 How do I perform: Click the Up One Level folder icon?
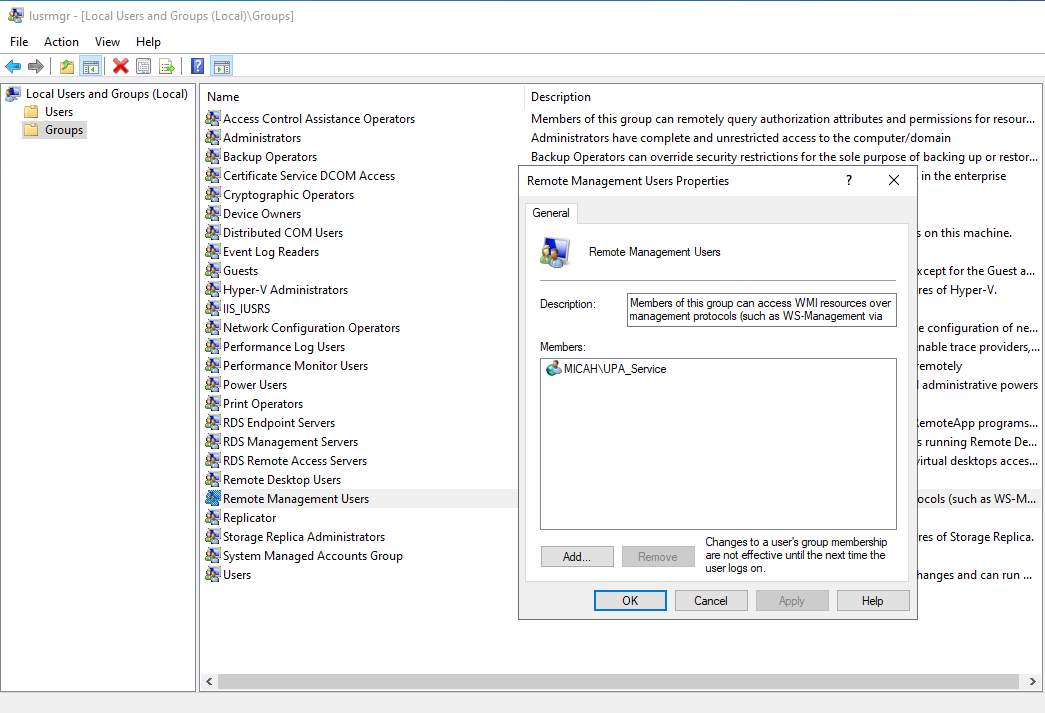tap(66, 67)
